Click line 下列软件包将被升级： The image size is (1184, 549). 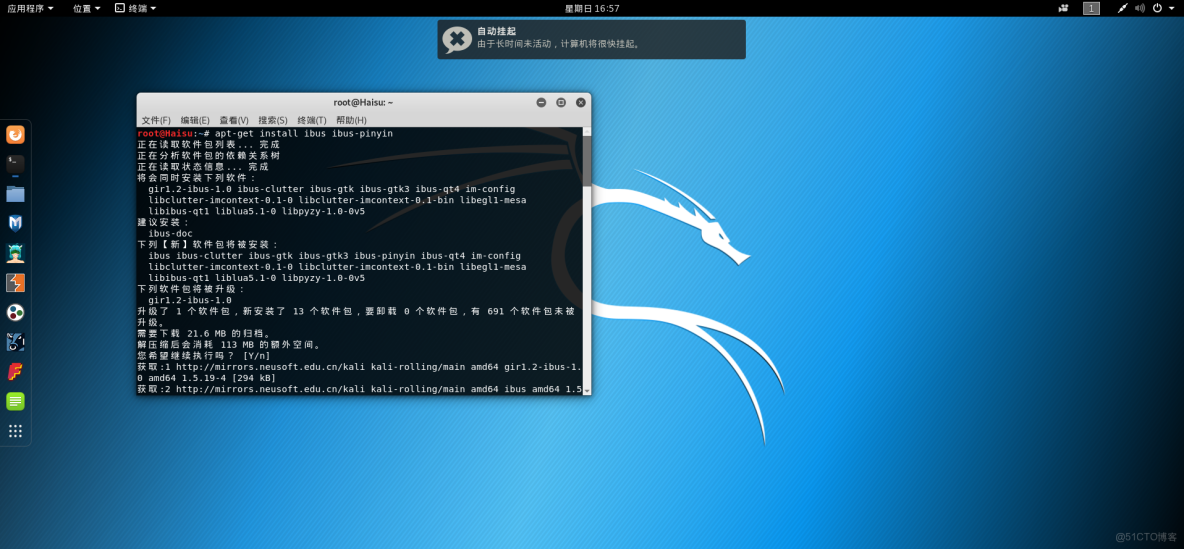click(193, 289)
